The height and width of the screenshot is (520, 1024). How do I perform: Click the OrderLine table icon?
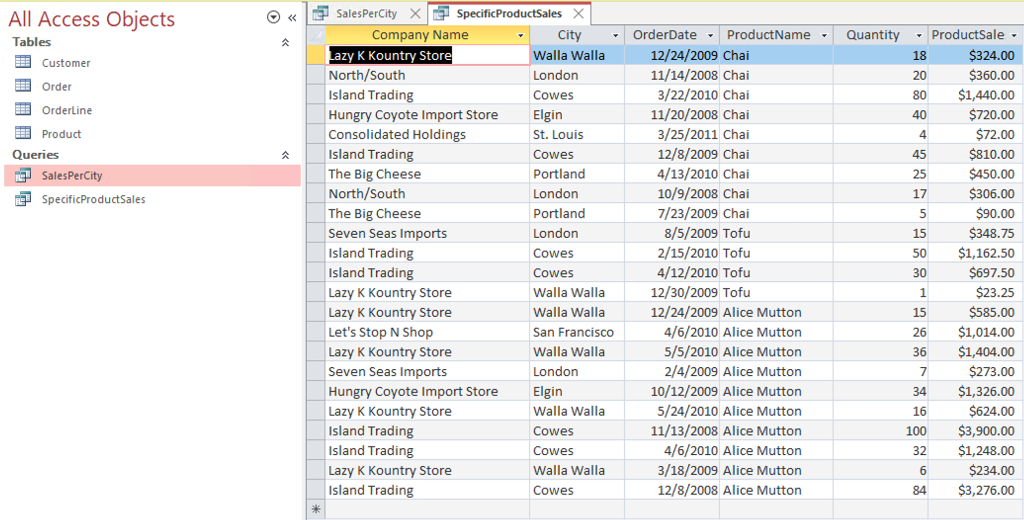[23, 109]
